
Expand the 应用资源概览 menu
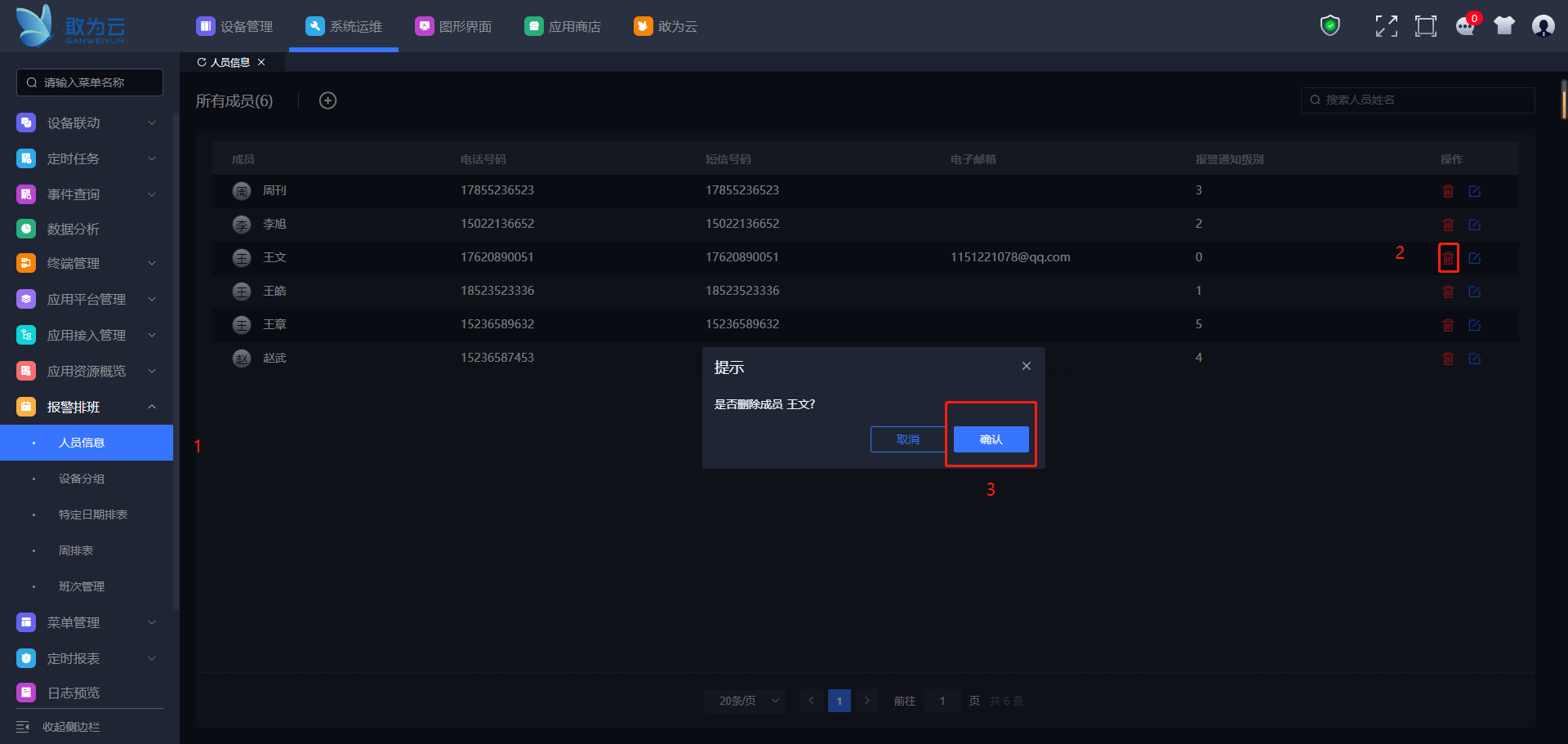pos(87,371)
